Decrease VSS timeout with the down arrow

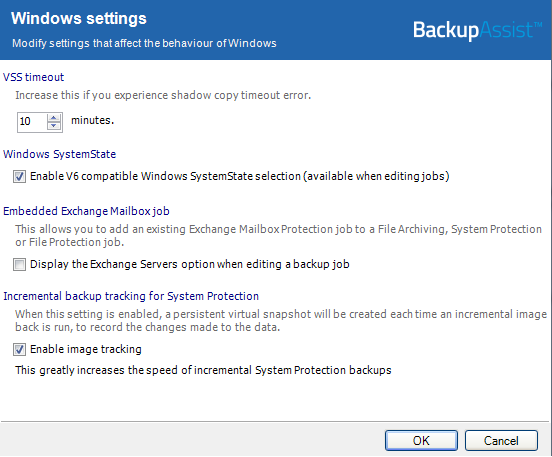[54, 126]
